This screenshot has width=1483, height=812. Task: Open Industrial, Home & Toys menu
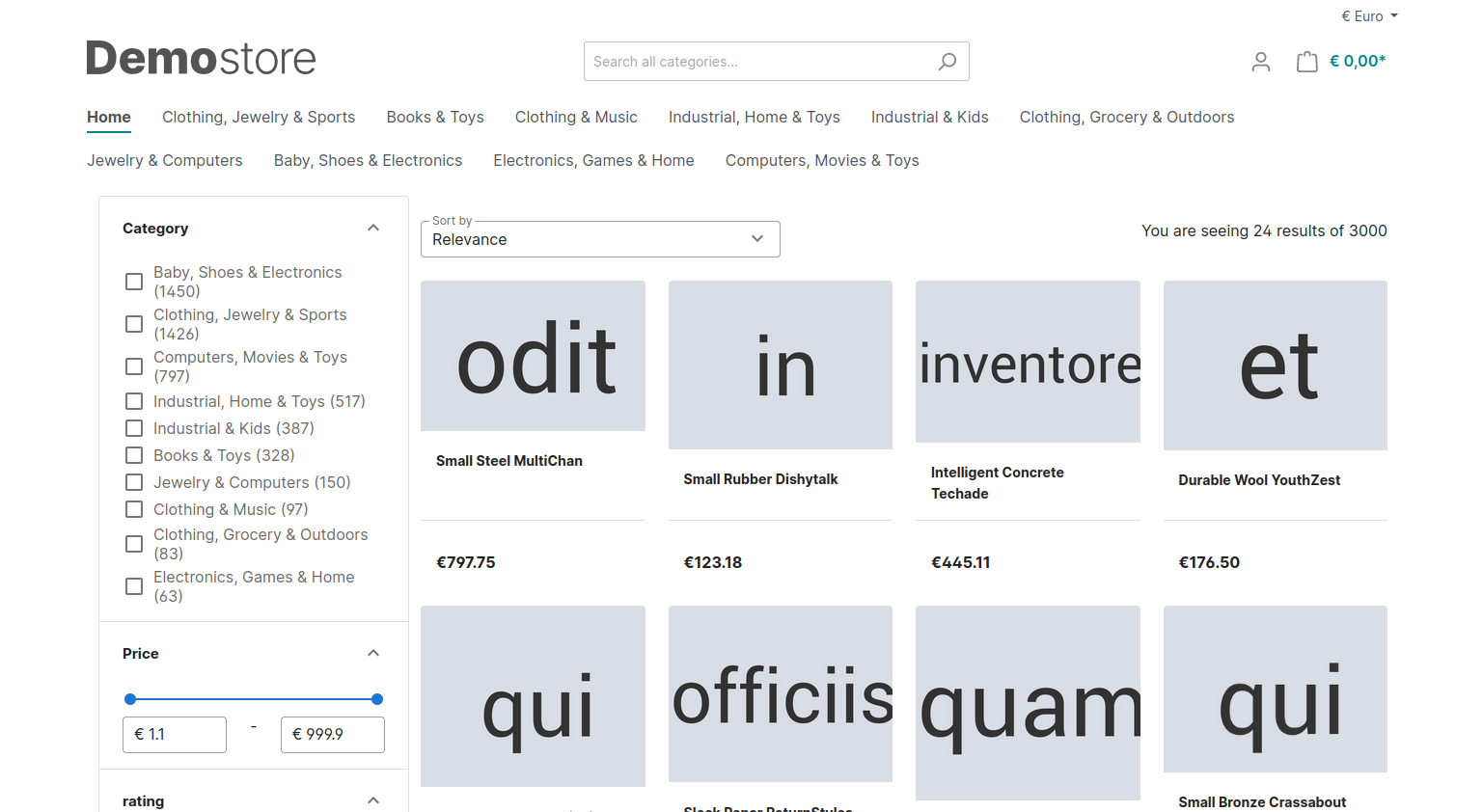pyautogui.click(x=755, y=117)
